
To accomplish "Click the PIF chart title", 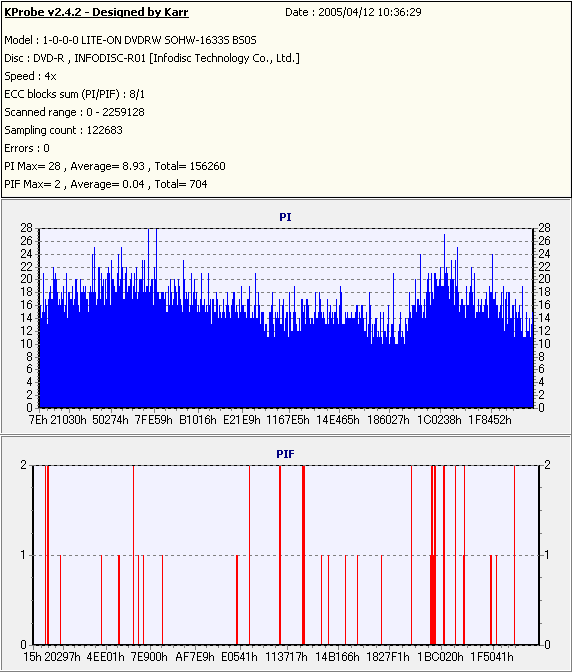I will (285, 454).
